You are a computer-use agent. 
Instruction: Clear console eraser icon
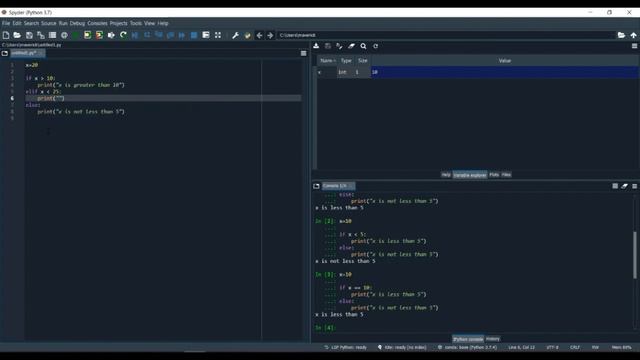624,186
